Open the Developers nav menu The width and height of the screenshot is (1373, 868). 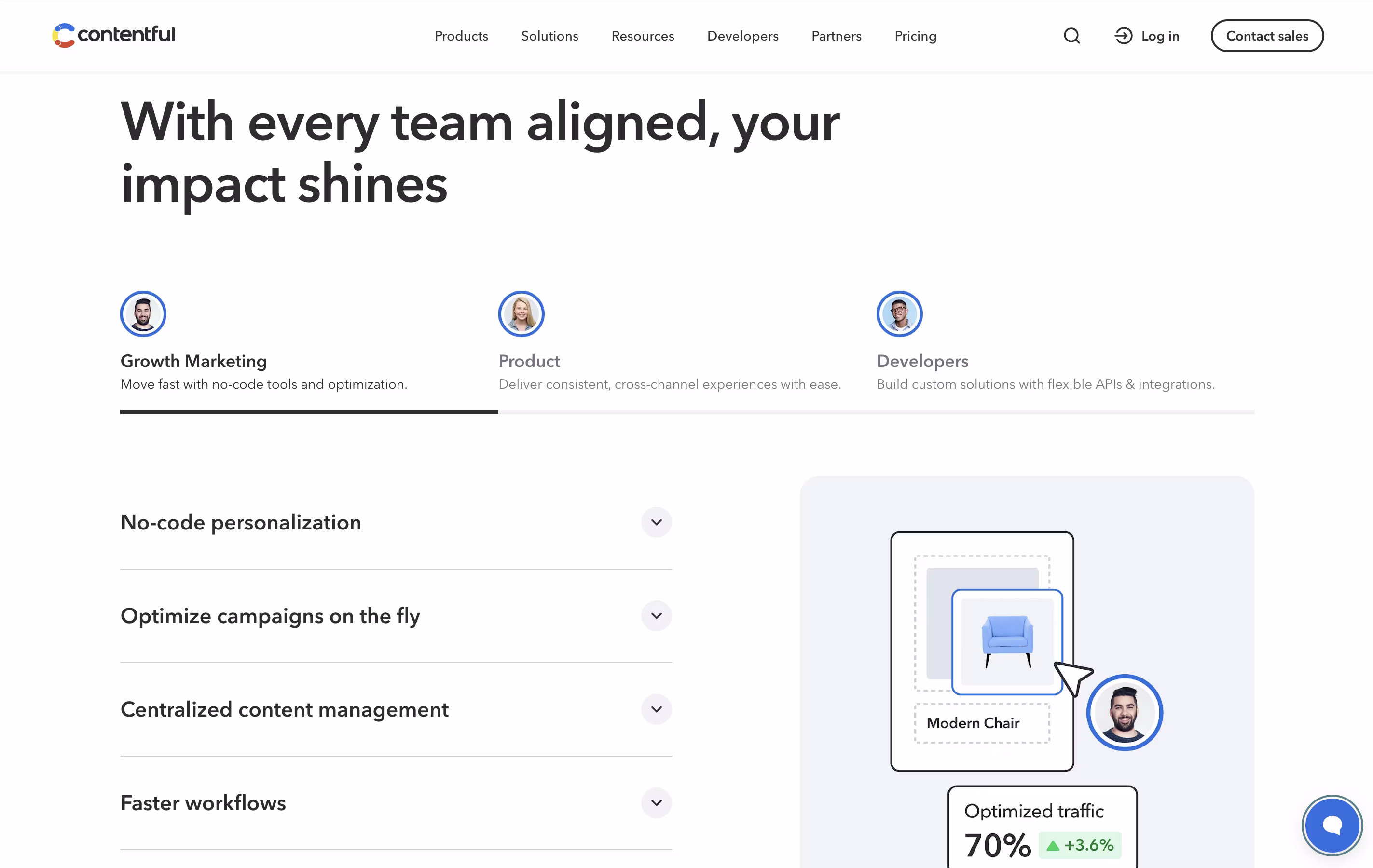742,36
